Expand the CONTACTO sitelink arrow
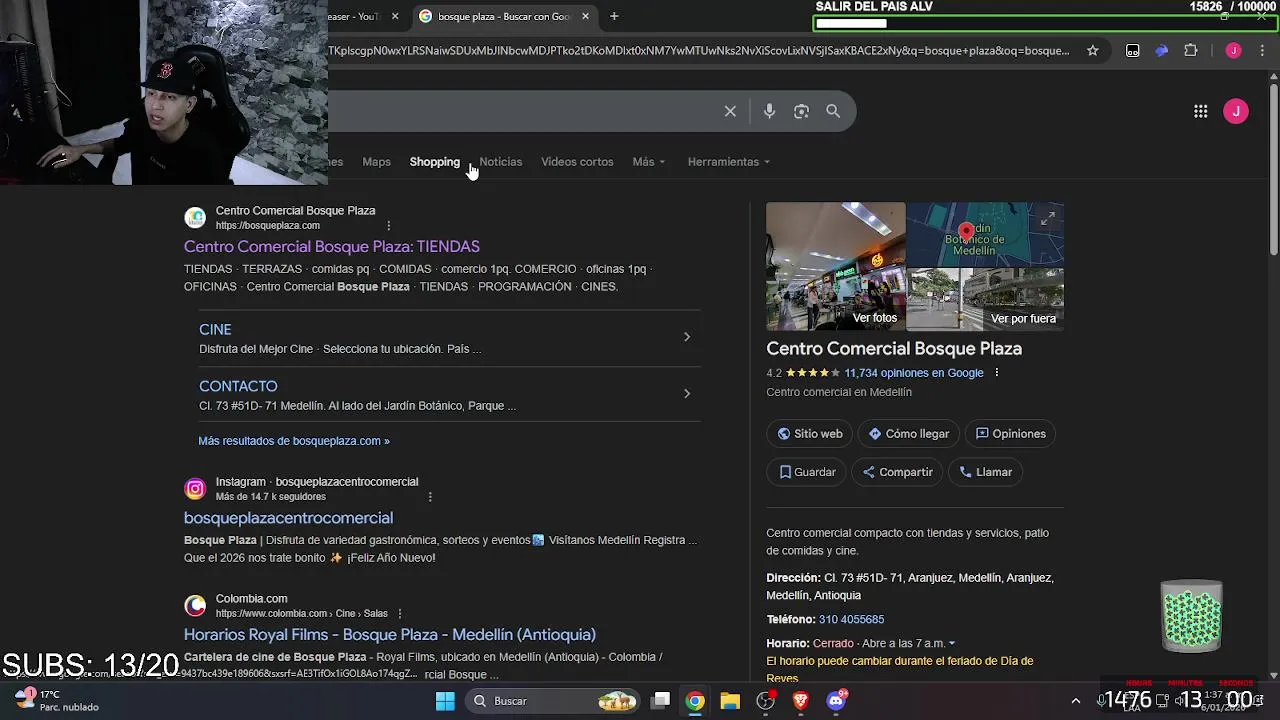Screen dimensions: 1280x720 click(687, 393)
